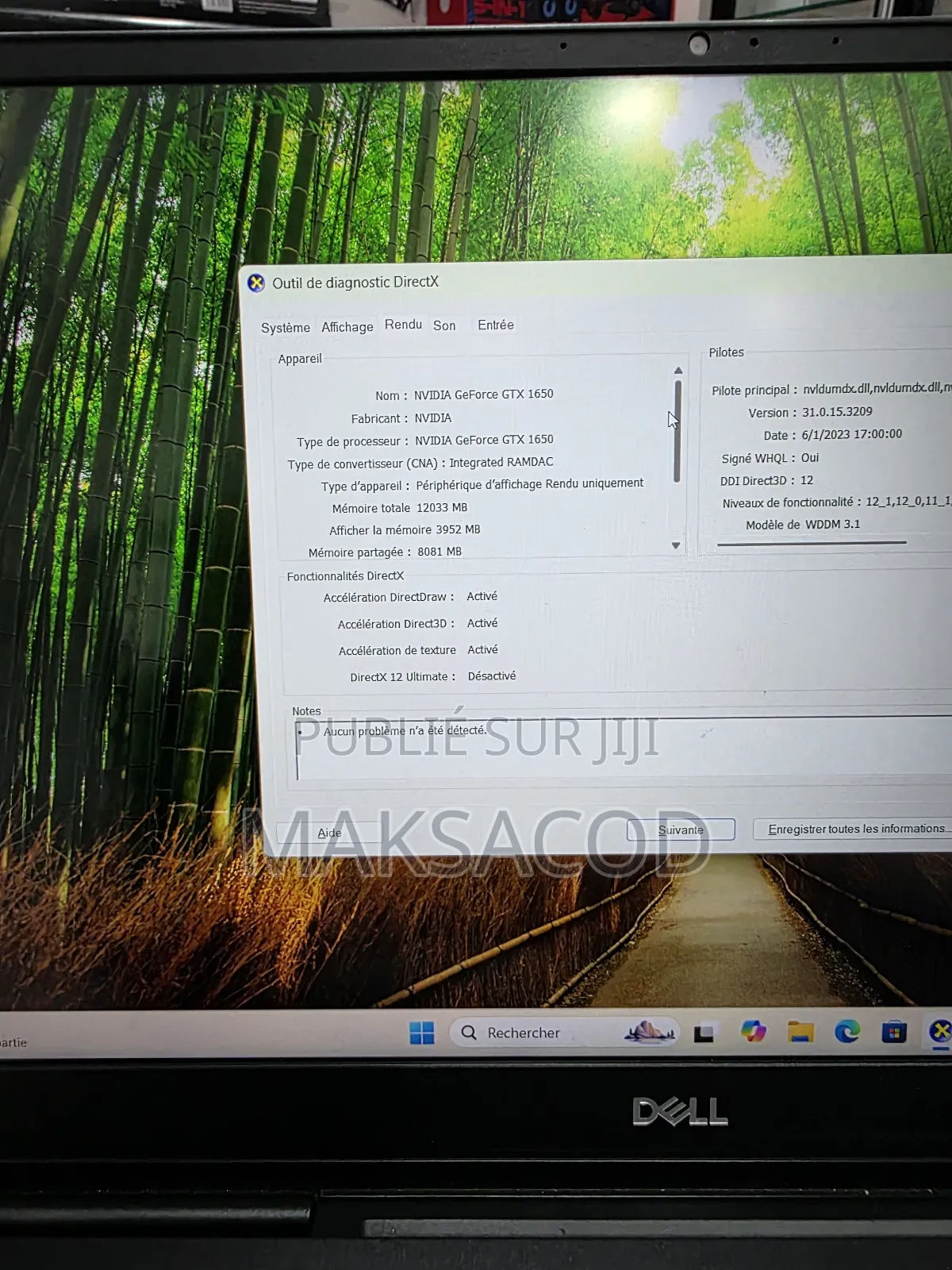Switch to the Système tab

[x=286, y=328]
